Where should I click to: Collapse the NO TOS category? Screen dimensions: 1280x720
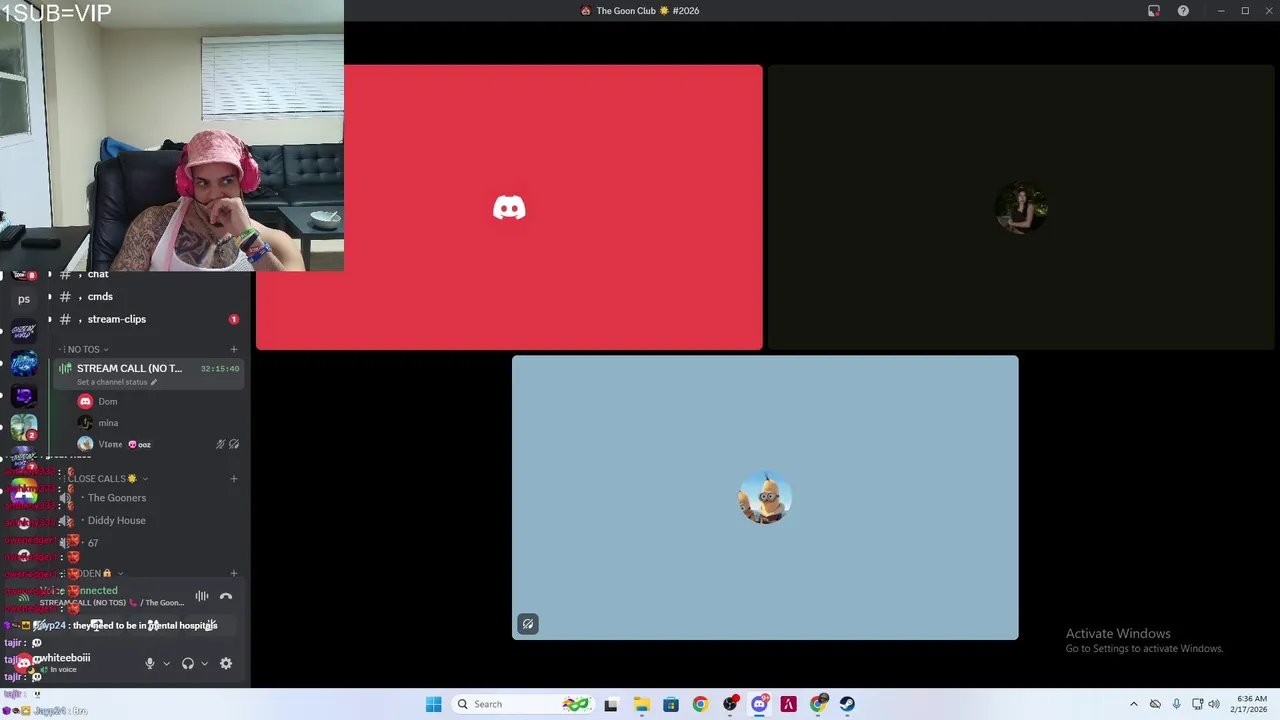pyautogui.click(x=86, y=349)
